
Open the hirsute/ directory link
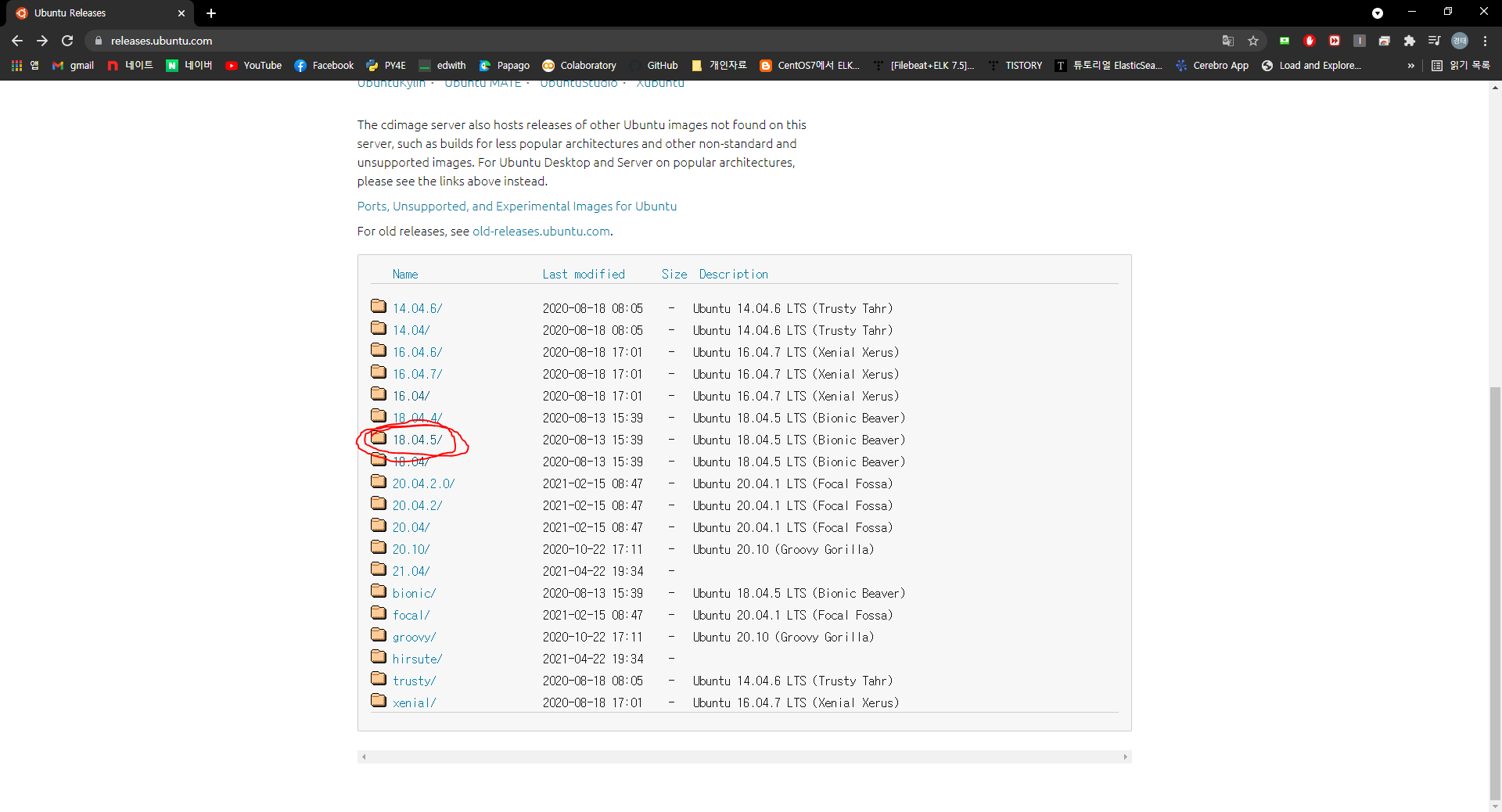point(417,659)
